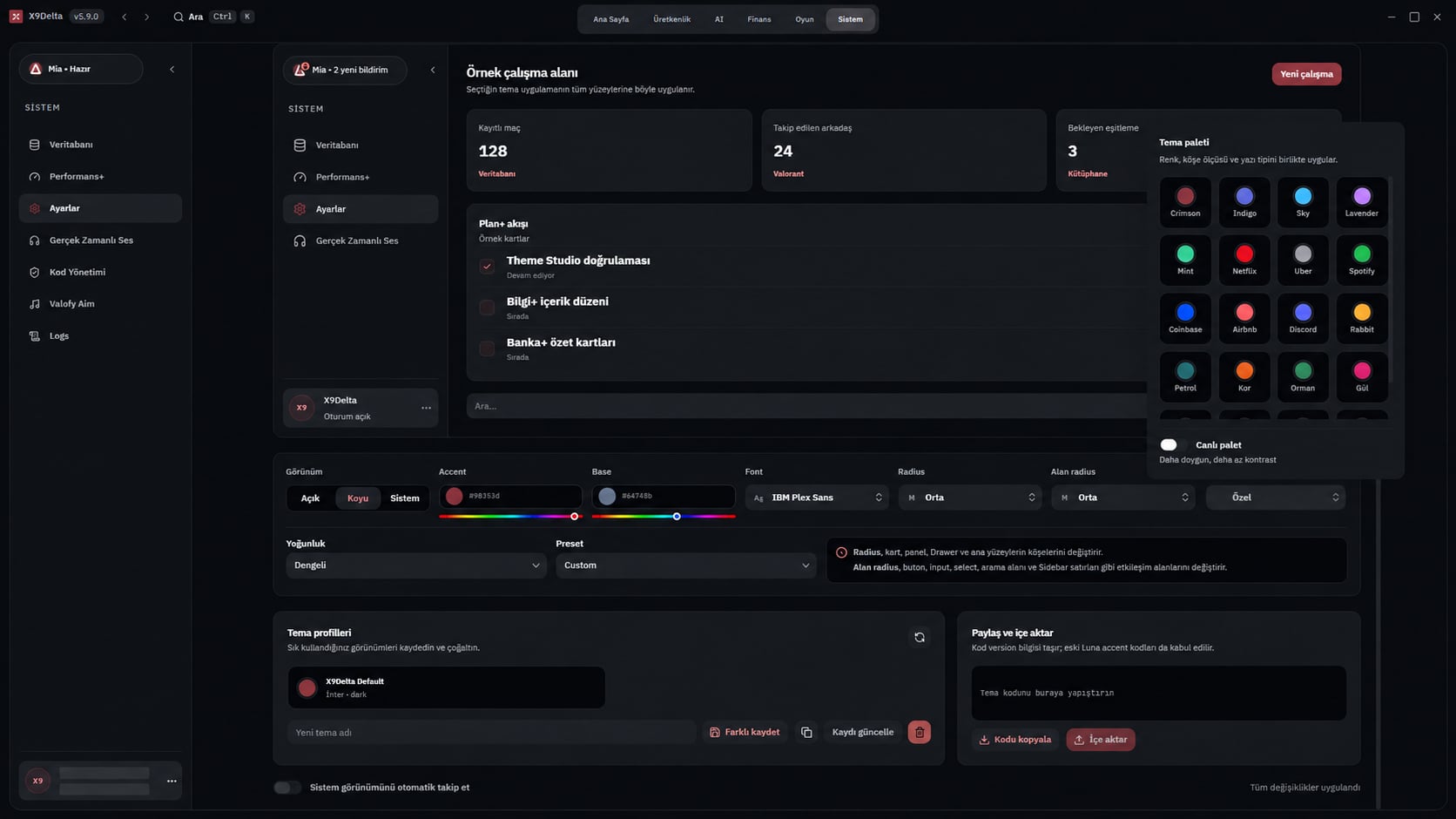Open Logs in the left sidebar
The image size is (1456, 819).
(100, 335)
